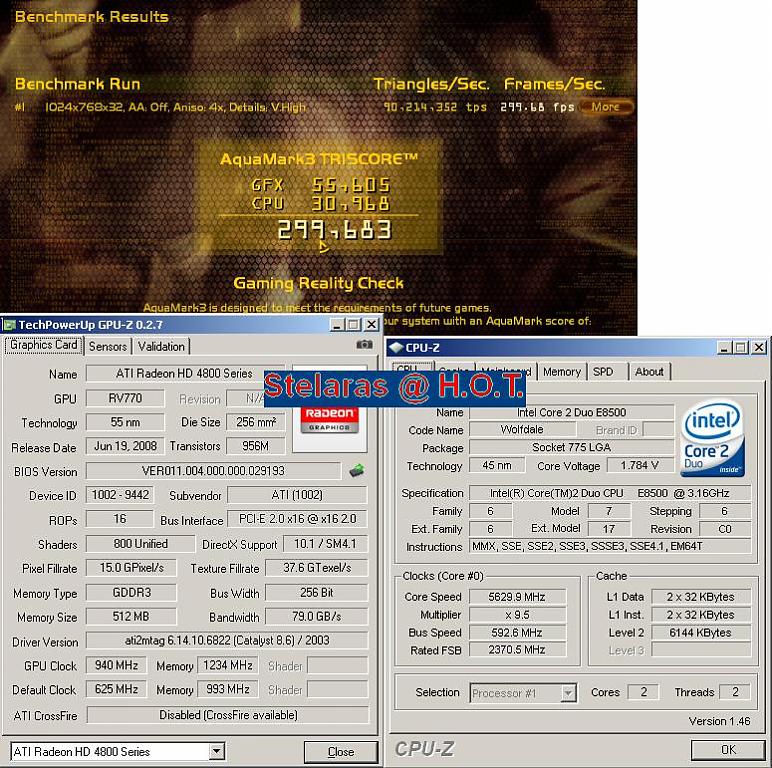Click the GPU-Z title bar icon
The height and width of the screenshot is (768, 772).
pos(10,325)
